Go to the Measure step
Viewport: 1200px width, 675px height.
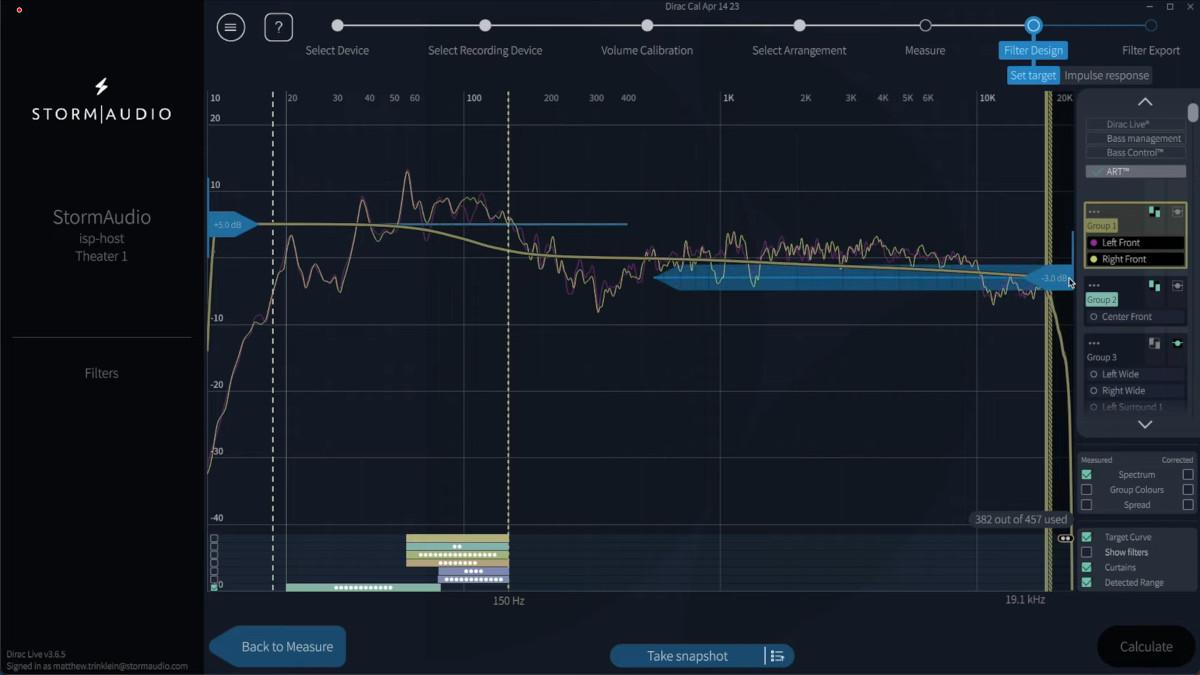pos(925,26)
